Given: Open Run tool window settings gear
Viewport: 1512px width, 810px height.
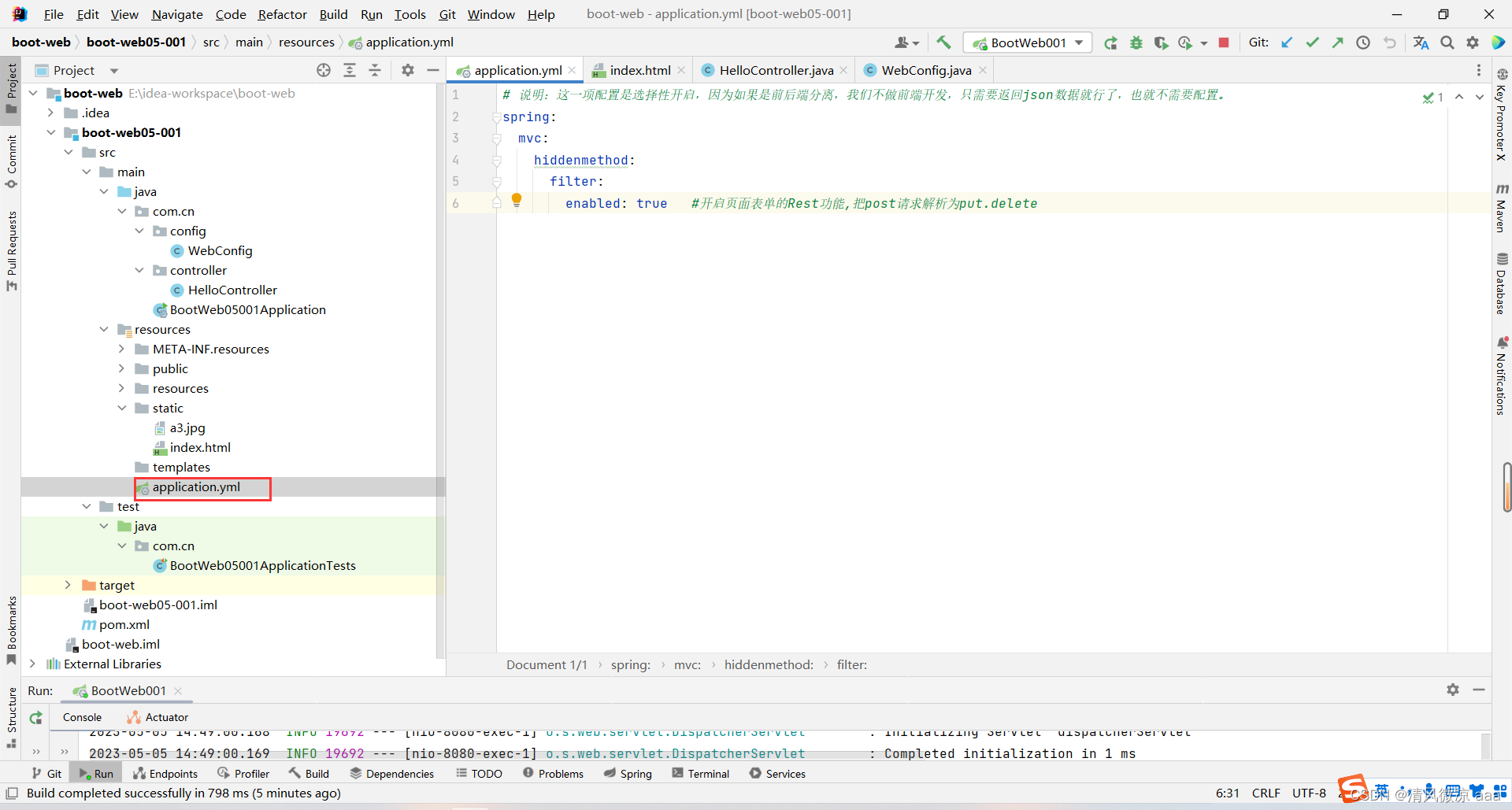Looking at the screenshot, I should 1453,690.
